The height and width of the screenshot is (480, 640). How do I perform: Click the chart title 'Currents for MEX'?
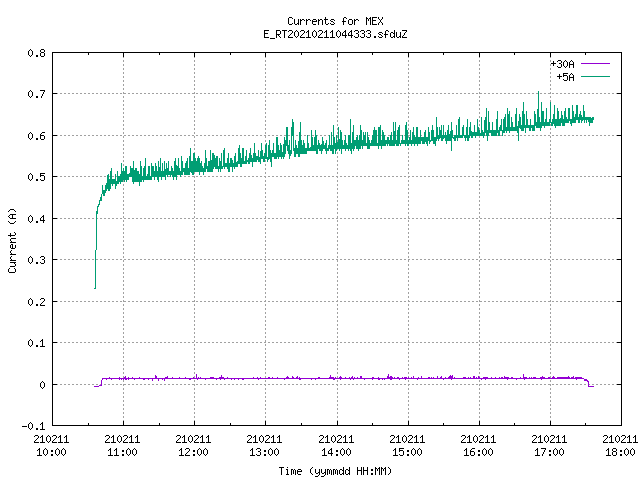click(x=335, y=21)
